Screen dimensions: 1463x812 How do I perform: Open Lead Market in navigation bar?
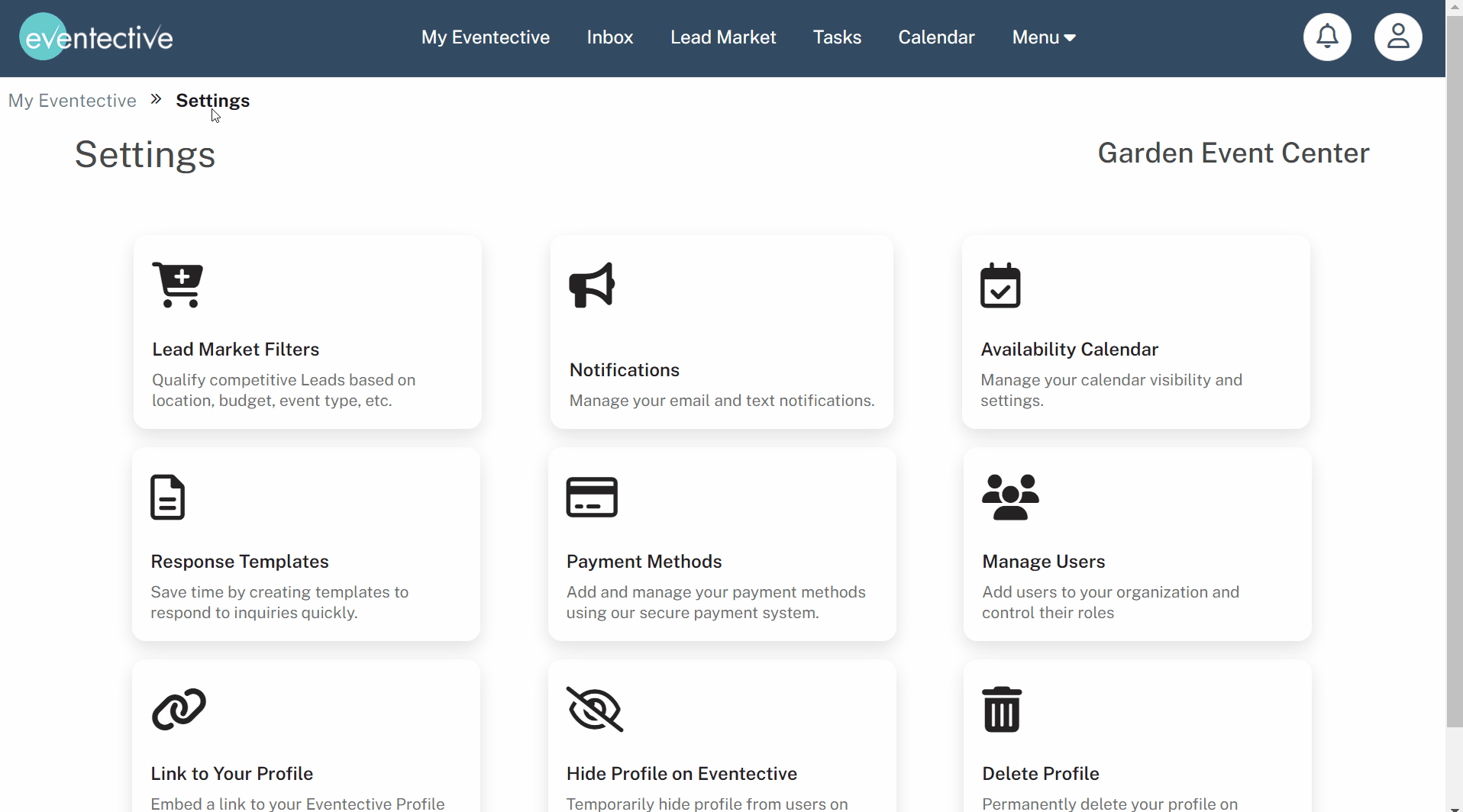coord(723,37)
